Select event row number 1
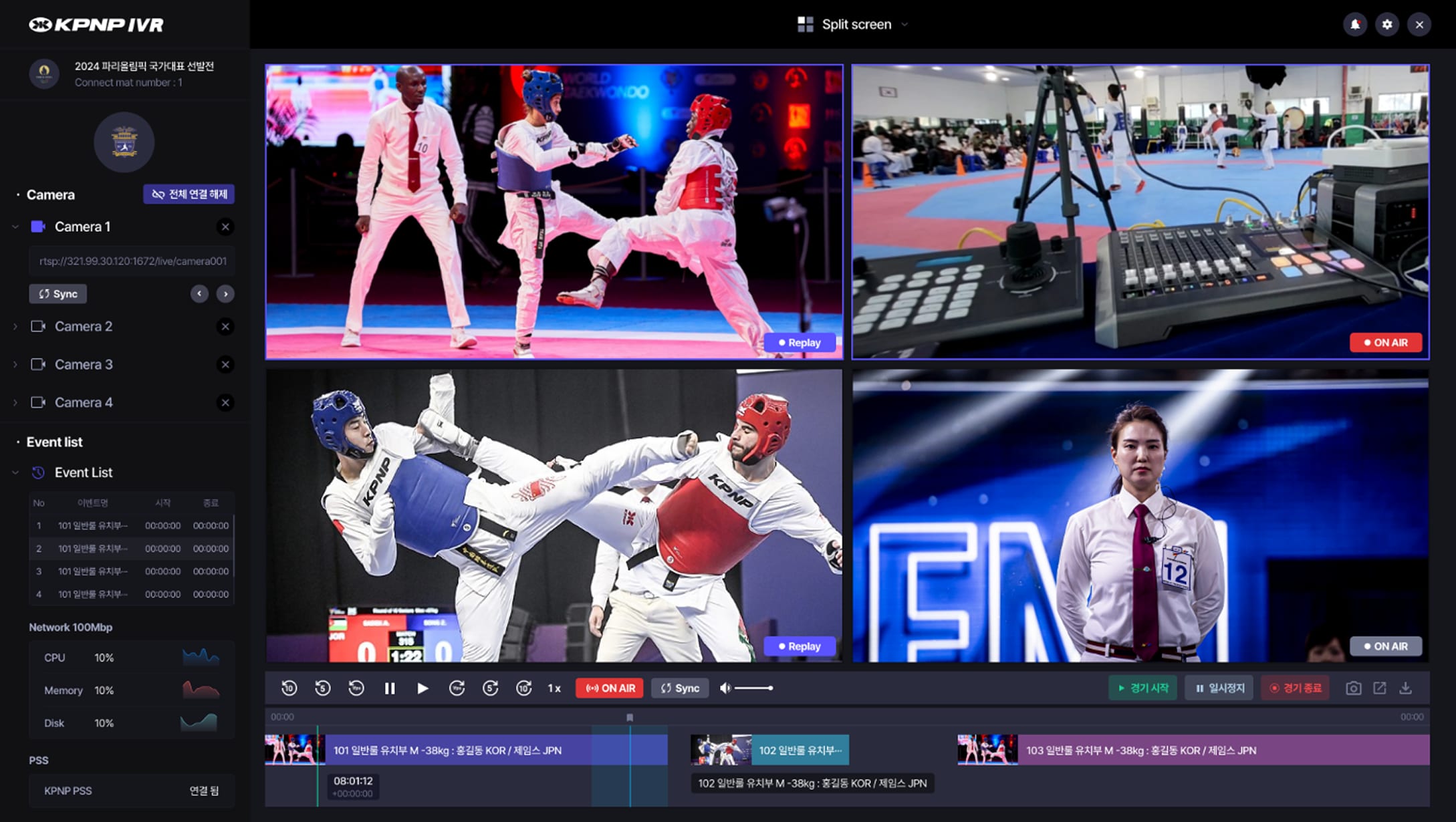Viewport: 1456px width, 822px height. [132, 525]
